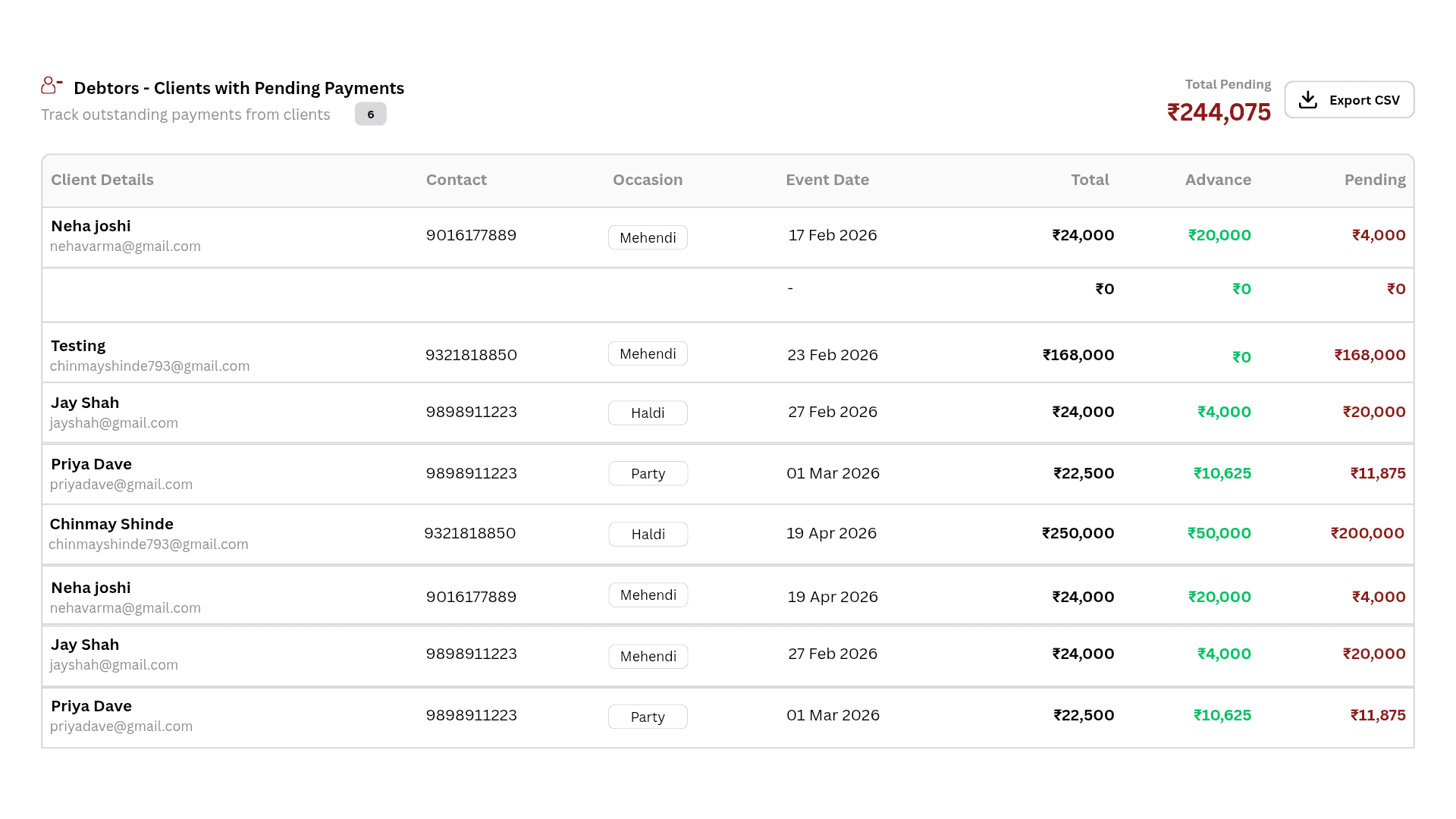Click the Mehendi badge on Testing's row
Image resolution: width=1456 pixels, height=819 pixels.
pos(648,353)
